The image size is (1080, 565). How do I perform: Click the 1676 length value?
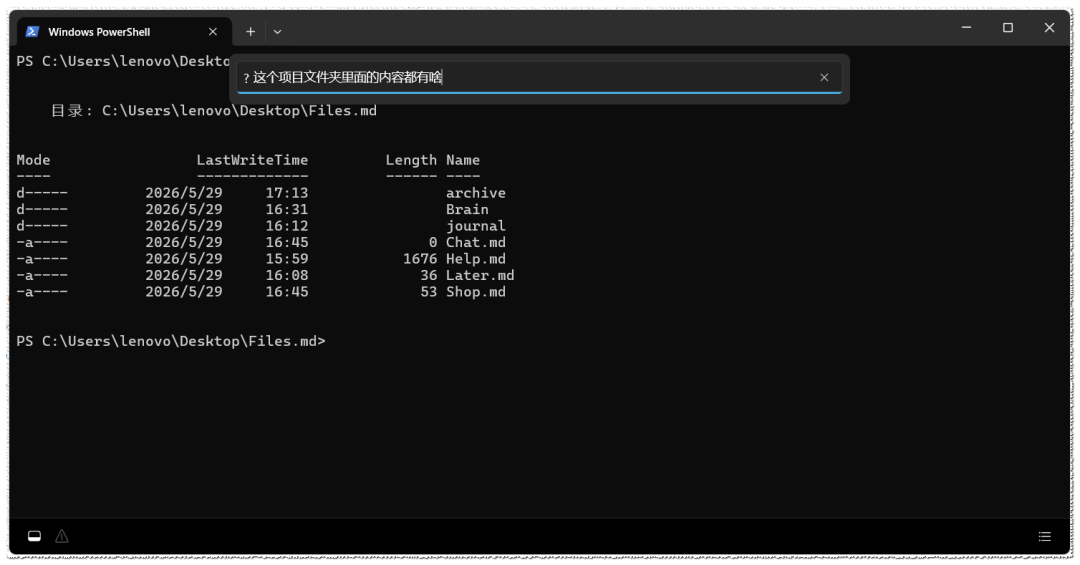tap(420, 259)
